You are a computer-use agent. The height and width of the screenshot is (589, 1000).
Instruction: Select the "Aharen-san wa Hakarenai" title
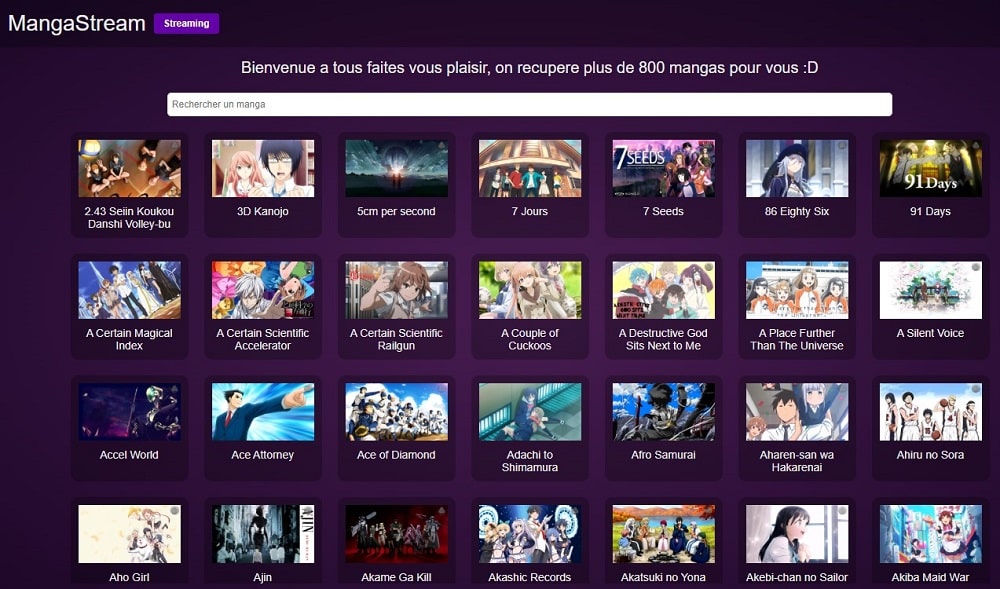point(797,461)
